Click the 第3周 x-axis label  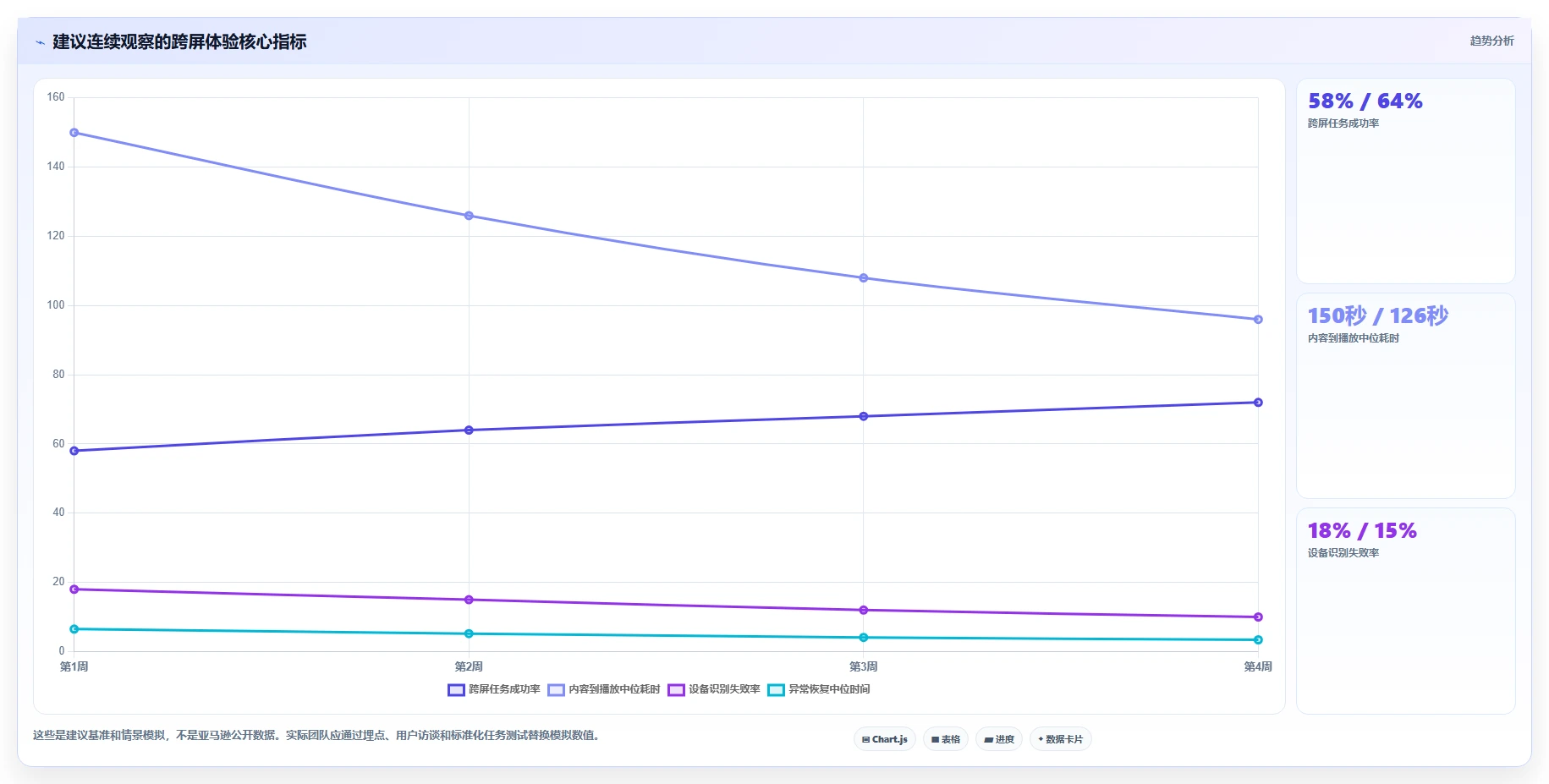[864, 666]
